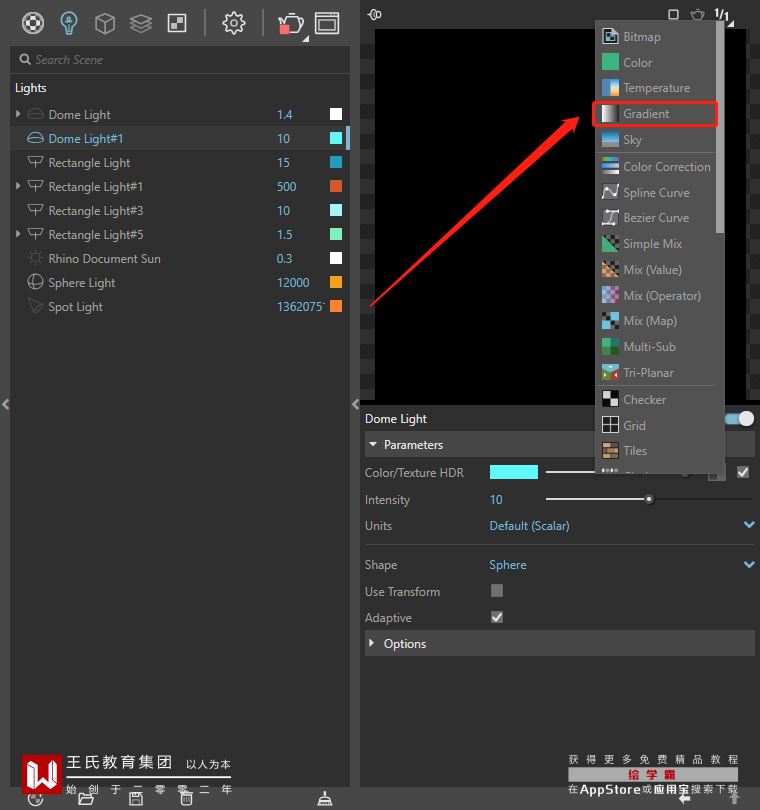This screenshot has width=760, height=810.
Task: Open the Geometry tab cube icon
Action: (105, 23)
